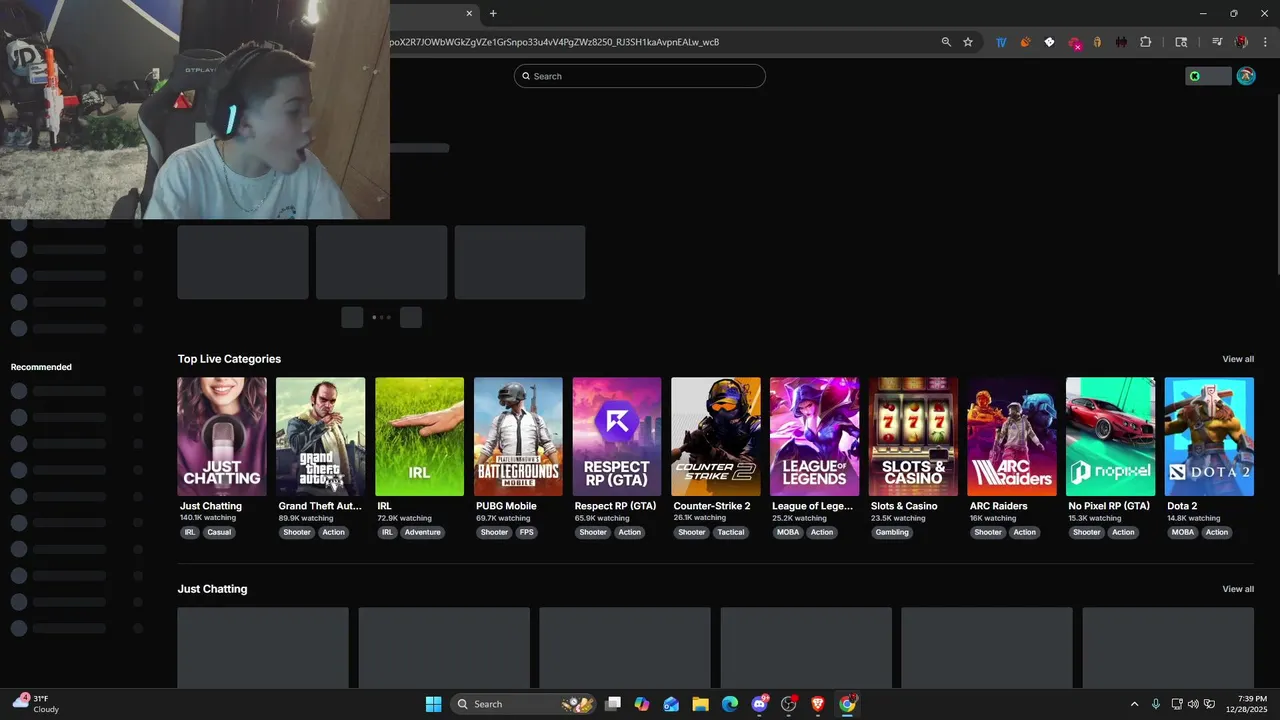Viewport: 1280px width, 720px height.
Task: Close the current browser tab
Action: coord(470,13)
